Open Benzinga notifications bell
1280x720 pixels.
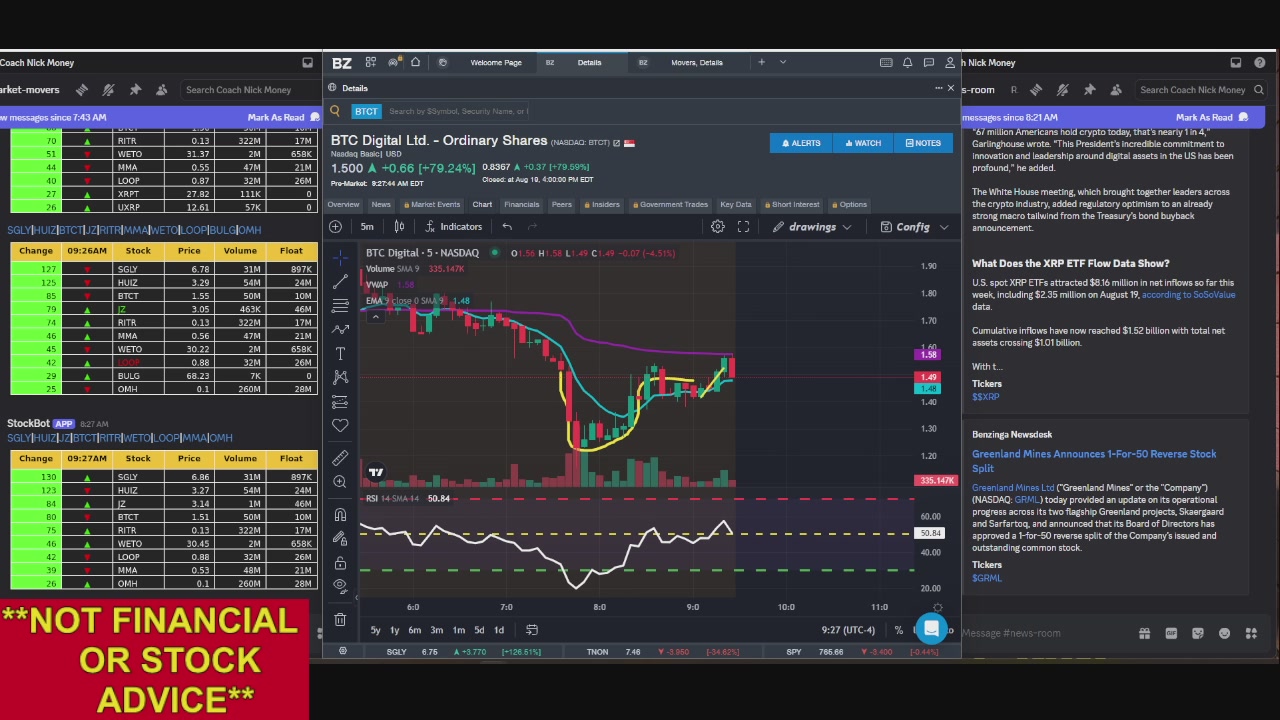click(x=907, y=62)
